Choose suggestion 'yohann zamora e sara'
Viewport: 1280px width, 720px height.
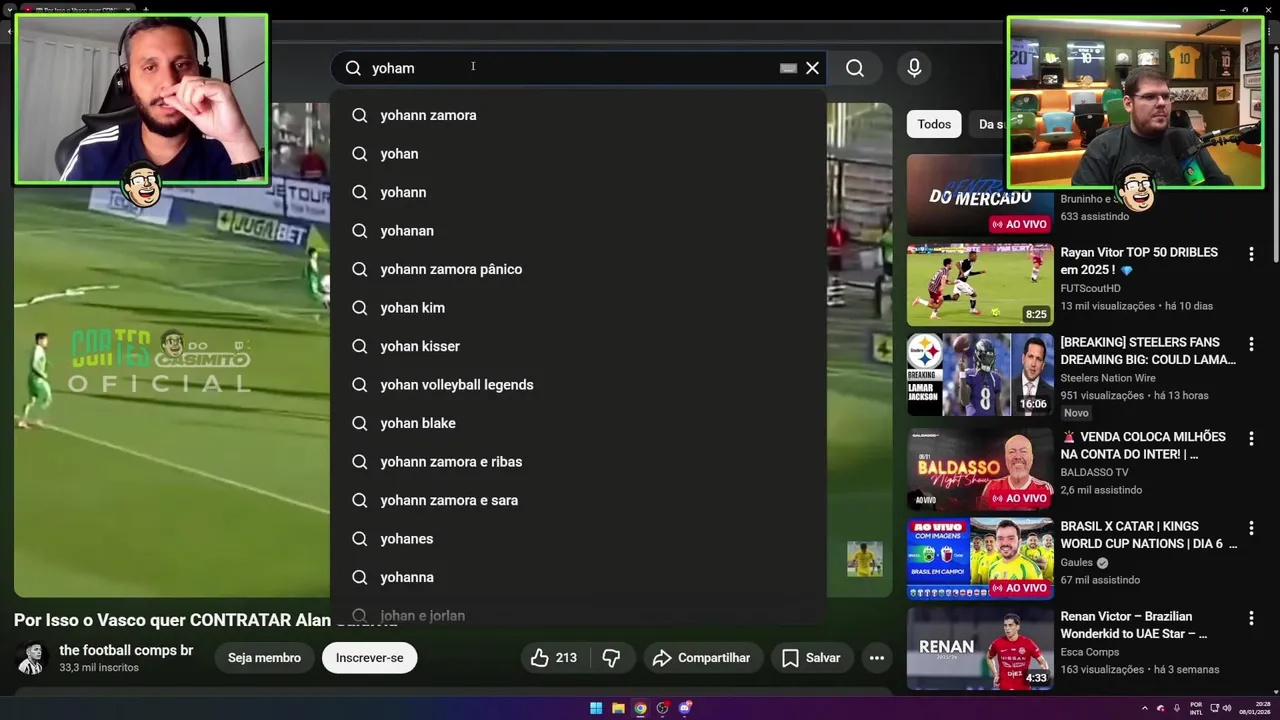click(x=578, y=500)
